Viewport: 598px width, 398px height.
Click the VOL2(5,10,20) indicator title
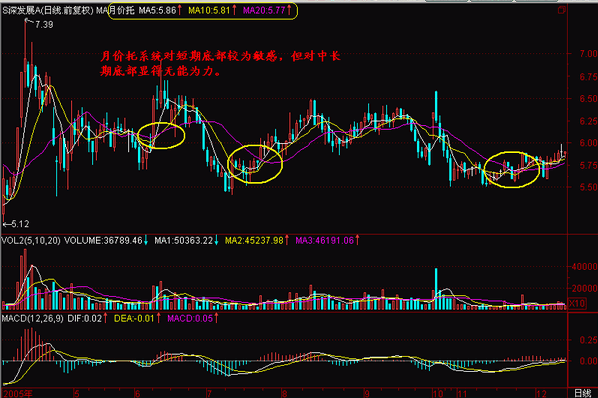(31, 241)
